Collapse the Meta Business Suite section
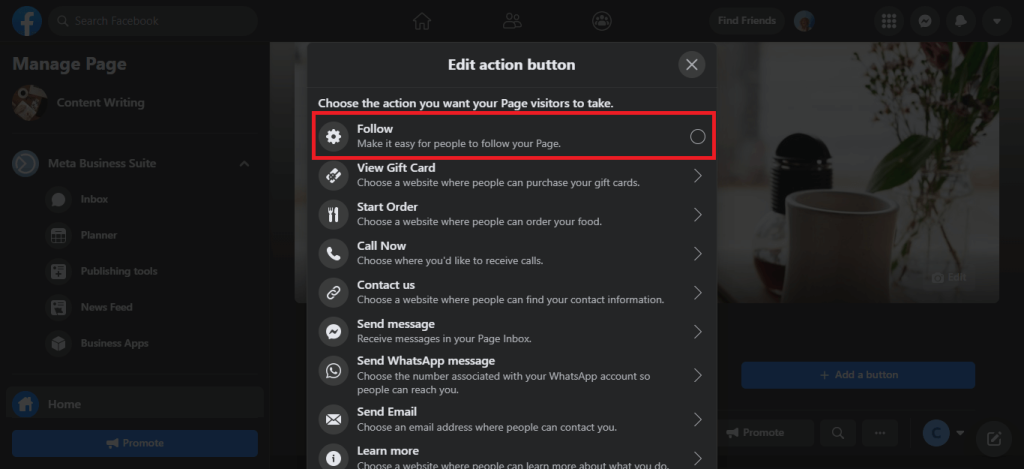Viewport: 1024px width, 469px height. point(244,163)
